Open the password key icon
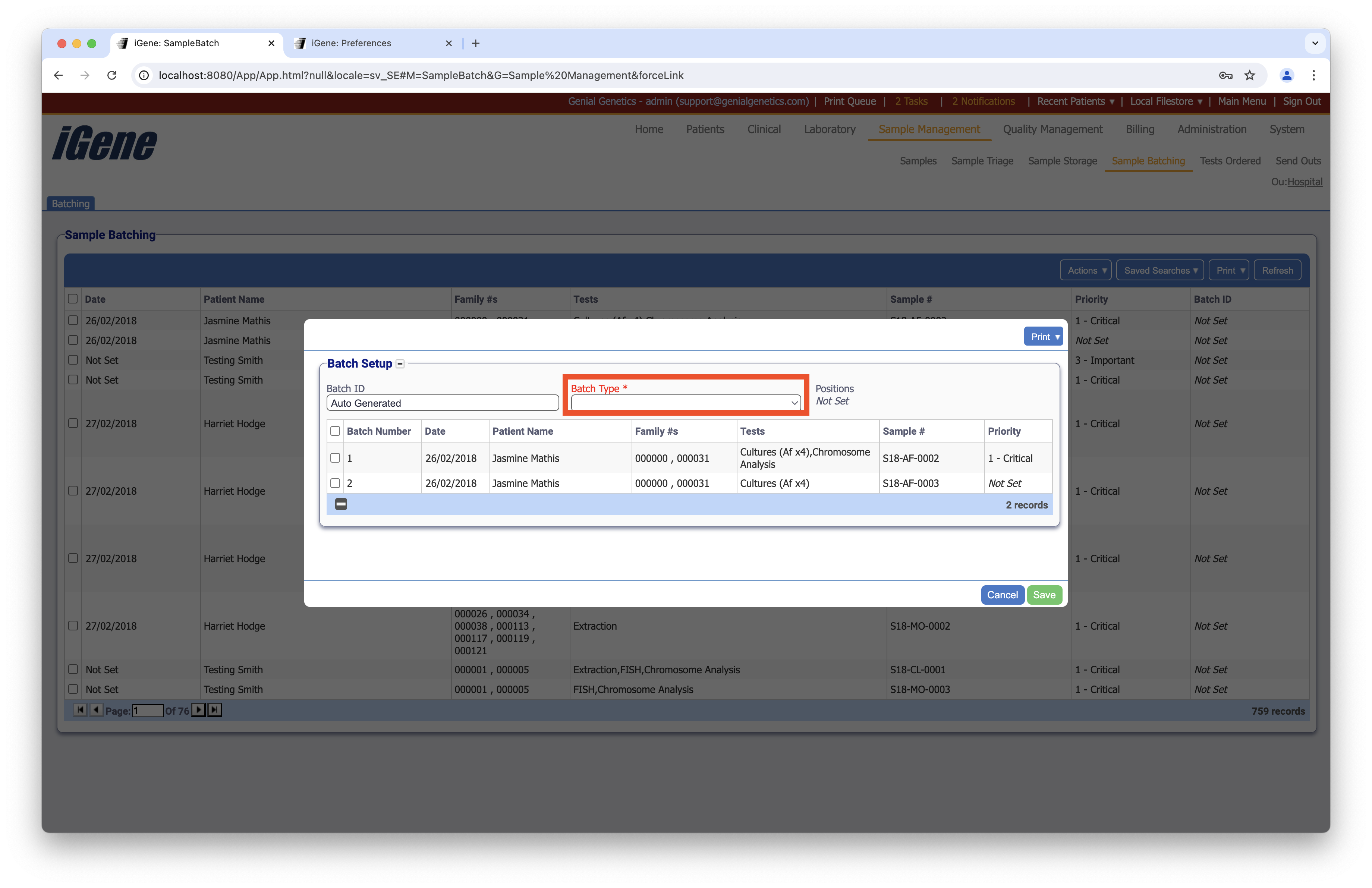The width and height of the screenshot is (1372, 888). point(1225,75)
